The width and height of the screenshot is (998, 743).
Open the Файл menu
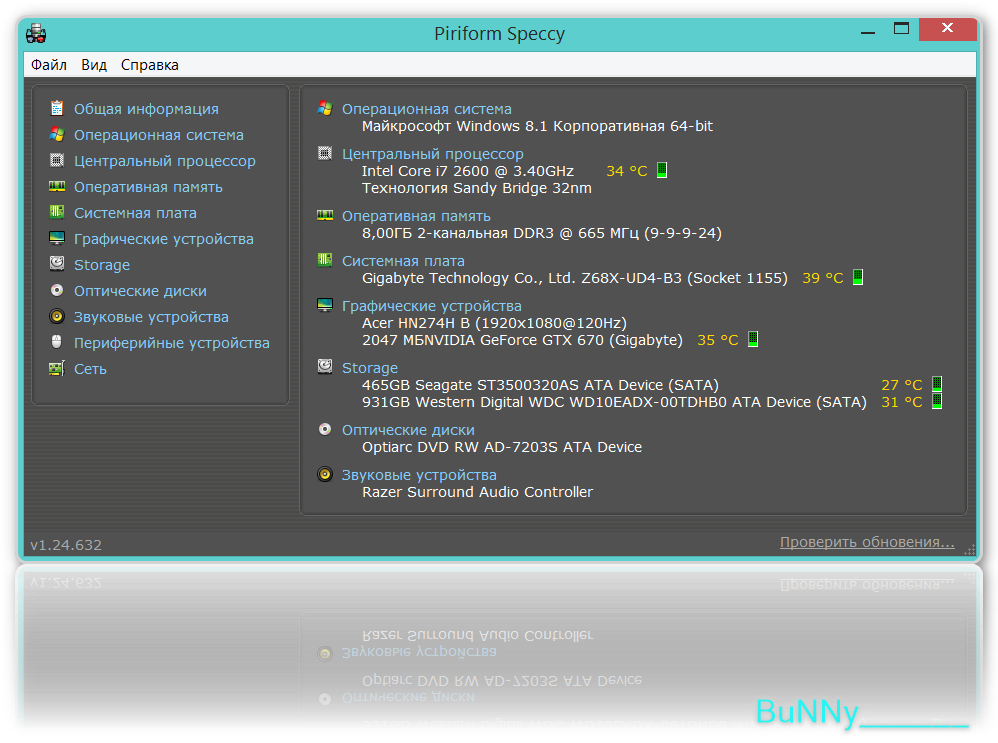49,65
